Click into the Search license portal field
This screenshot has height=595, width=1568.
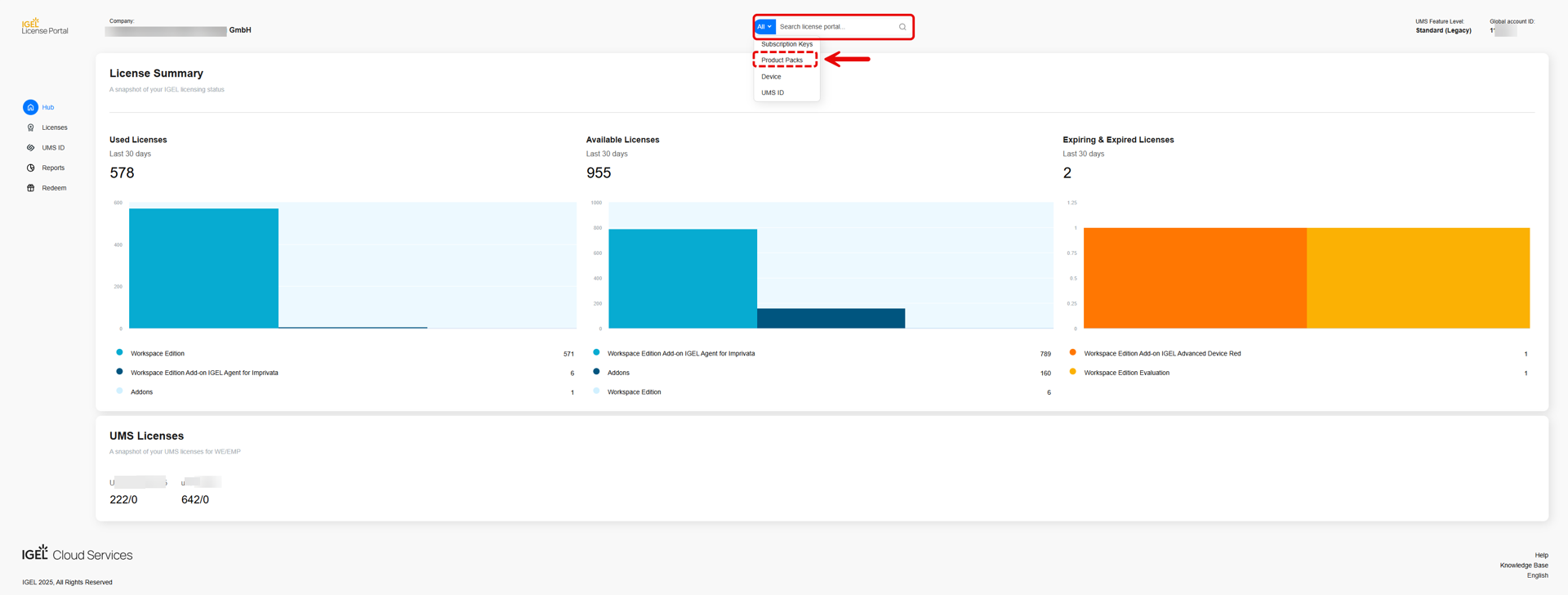coord(835,27)
